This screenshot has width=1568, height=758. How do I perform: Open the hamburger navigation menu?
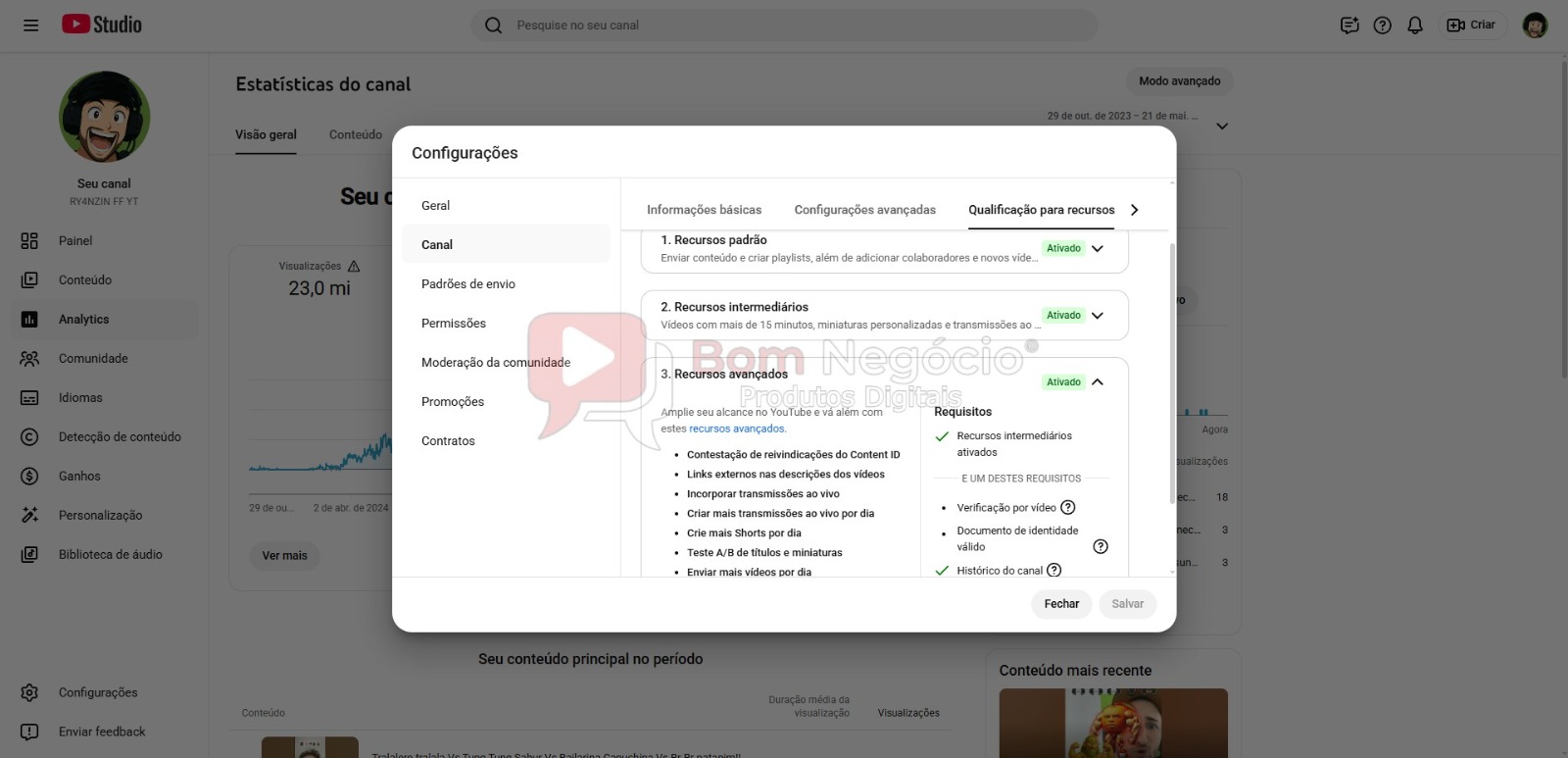pos(31,25)
